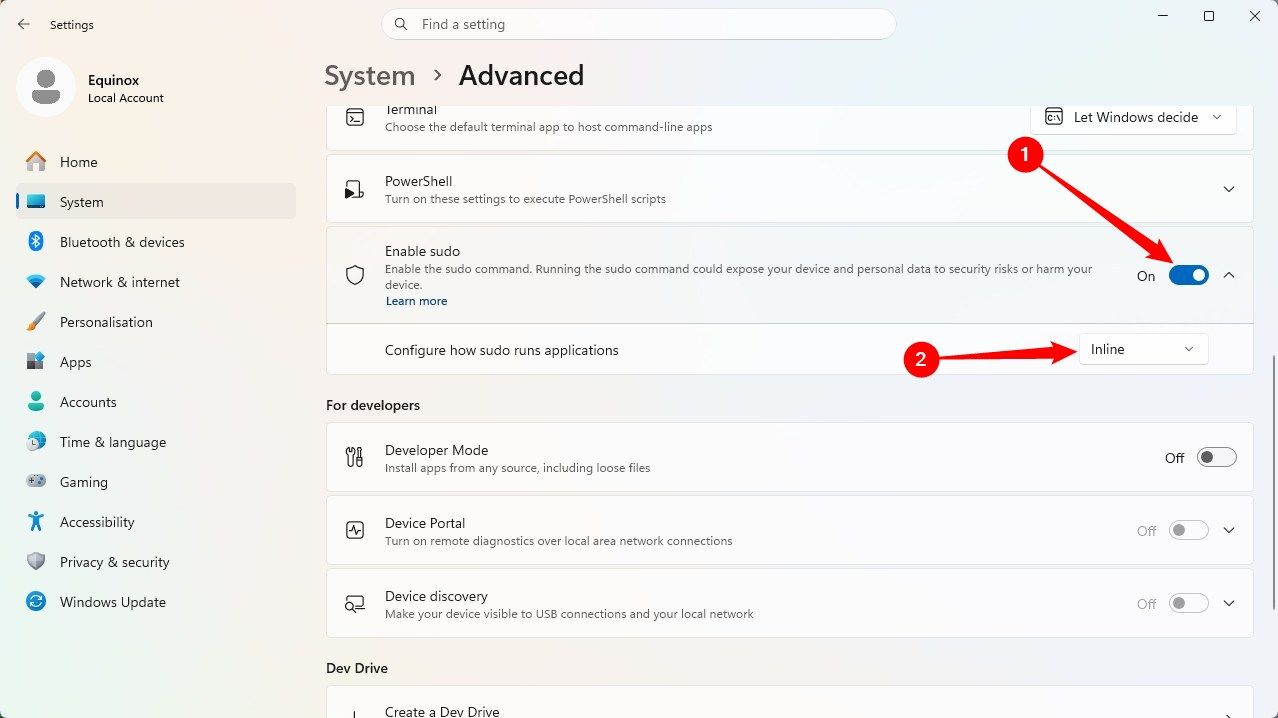Select the Accounts sidebar label

tap(88, 402)
